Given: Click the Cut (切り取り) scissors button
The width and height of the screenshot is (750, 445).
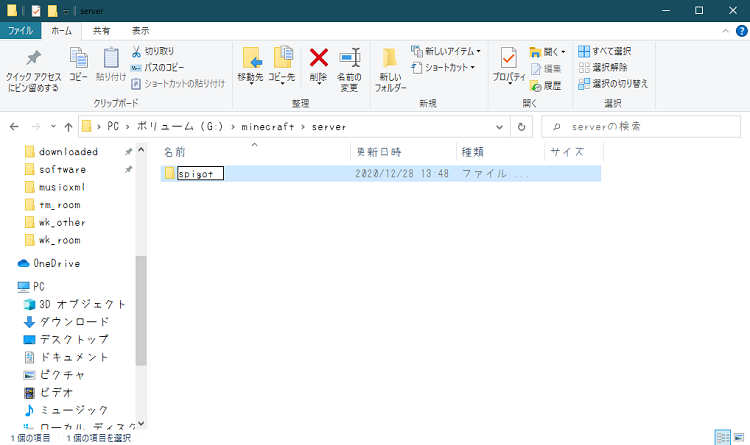Looking at the screenshot, I should (x=152, y=51).
